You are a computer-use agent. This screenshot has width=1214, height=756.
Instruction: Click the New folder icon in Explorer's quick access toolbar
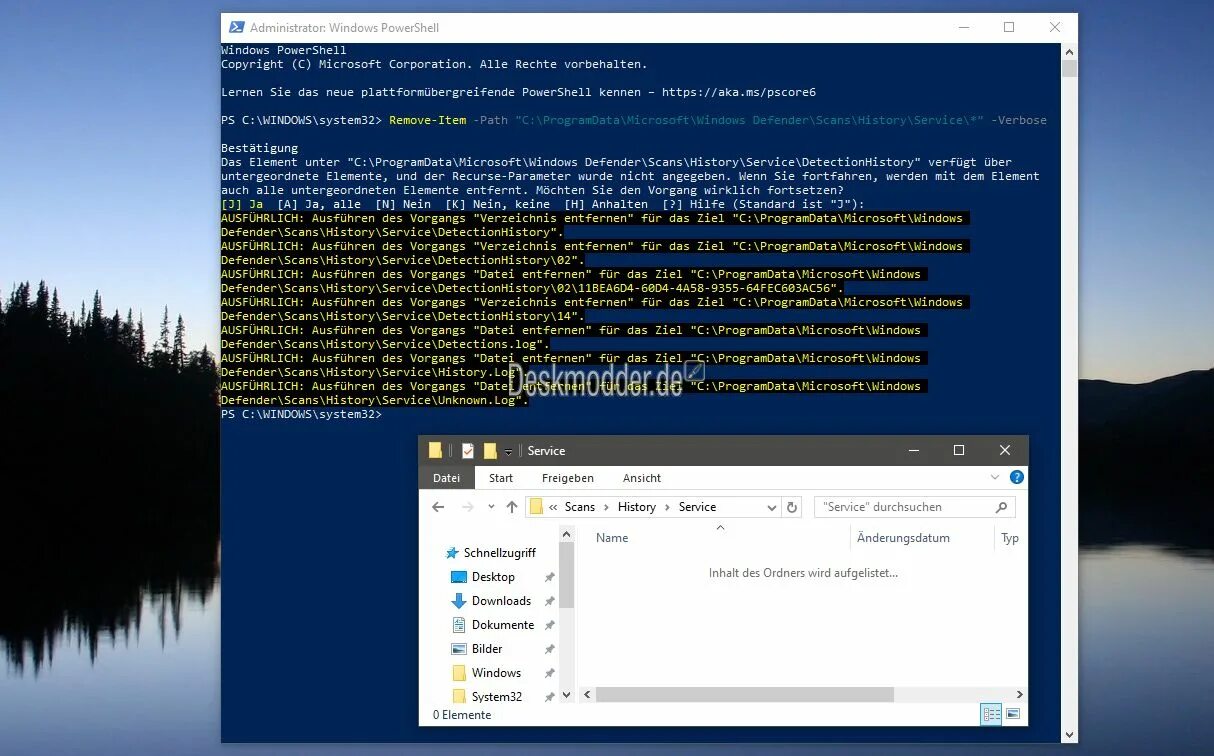point(490,451)
